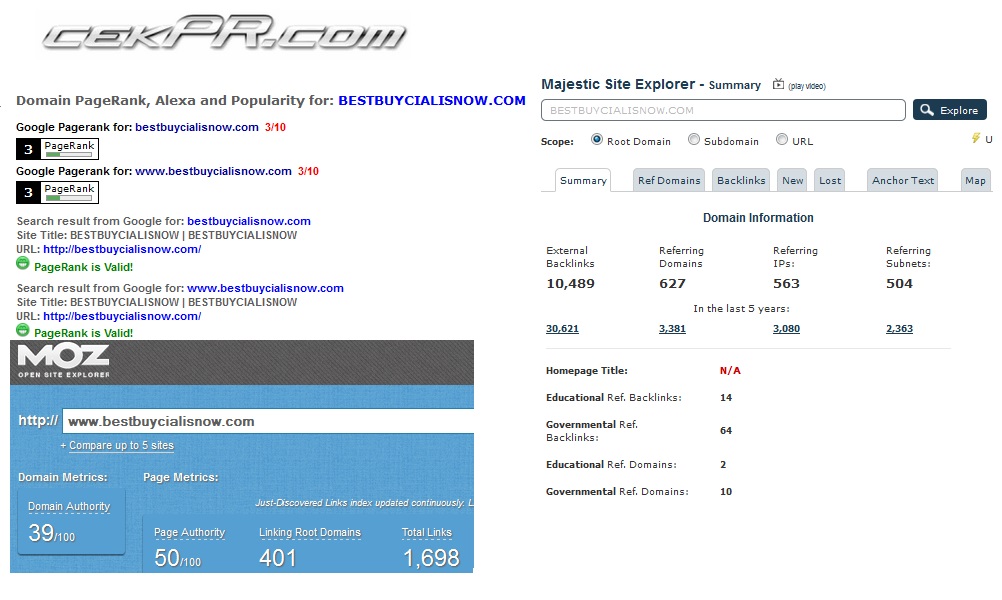Image resolution: width=1002 pixels, height=600 pixels.
Task: Click the 2,363 referring subnets link
Action: coord(899,328)
